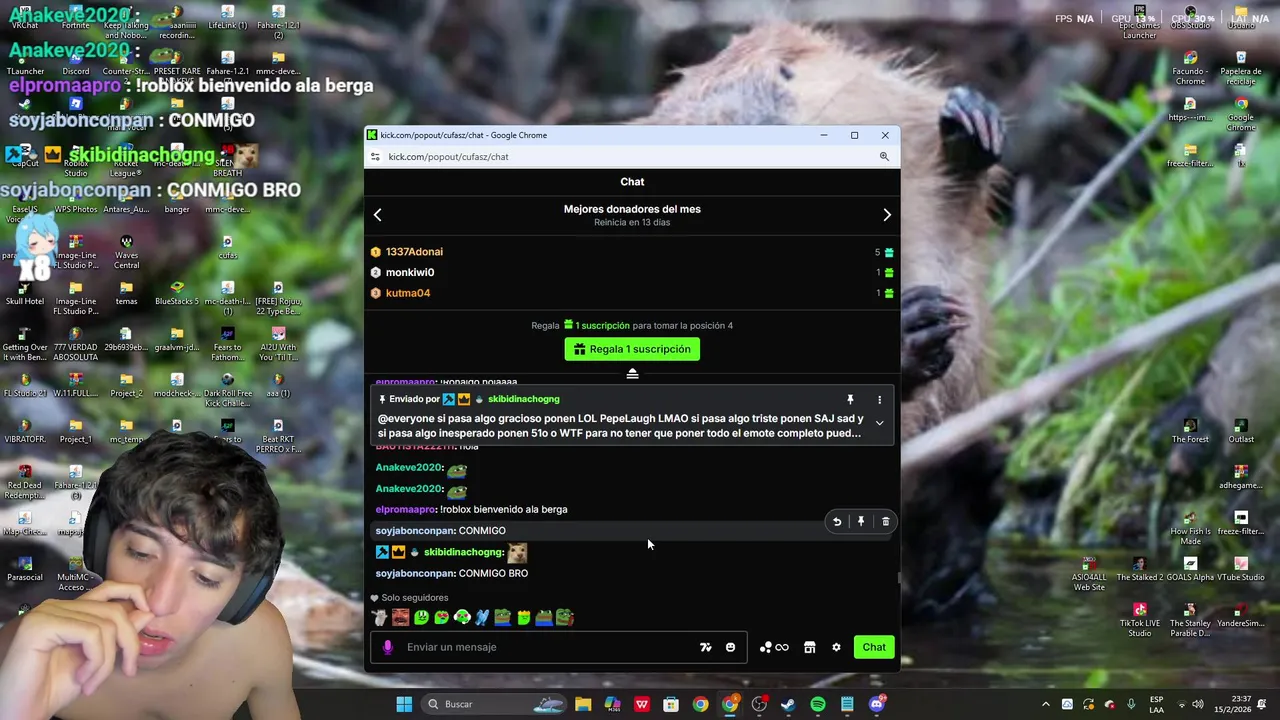Expand the pinned message with the chevron
Screen dimensions: 1280x720
pos(880,423)
